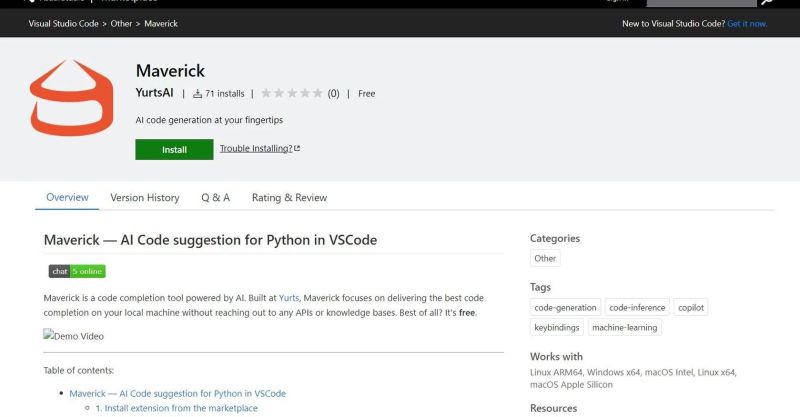The height and width of the screenshot is (417, 800).
Task: Click the installs download icon
Action: click(197, 94)
